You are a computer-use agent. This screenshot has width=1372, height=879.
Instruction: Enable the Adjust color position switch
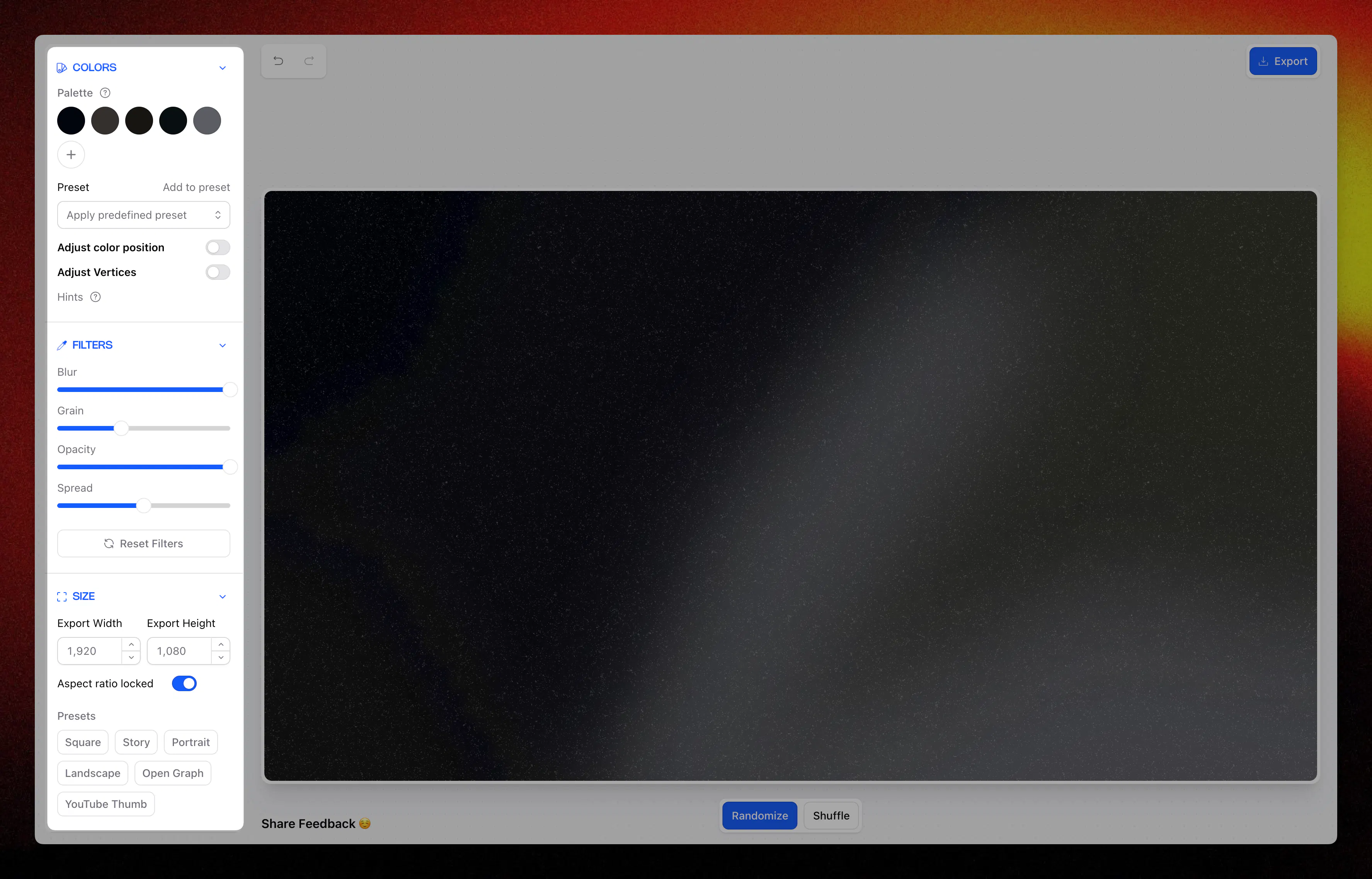point(218,247)
